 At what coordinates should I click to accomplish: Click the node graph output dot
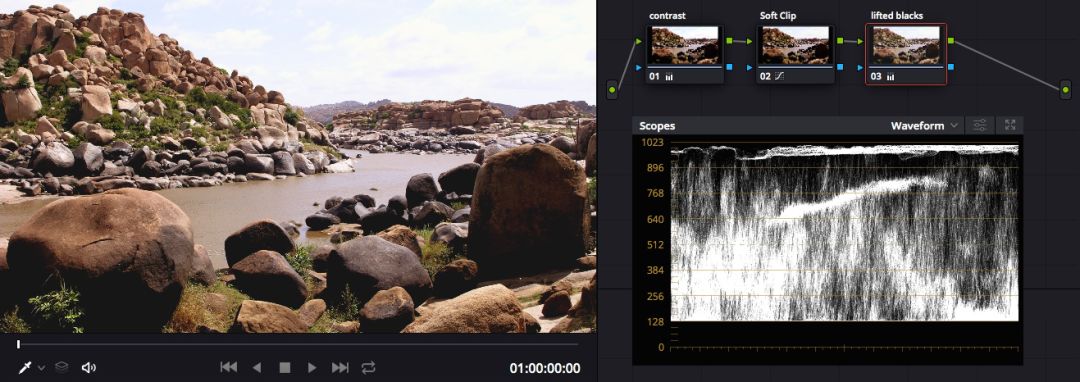tap(1066, 89)
